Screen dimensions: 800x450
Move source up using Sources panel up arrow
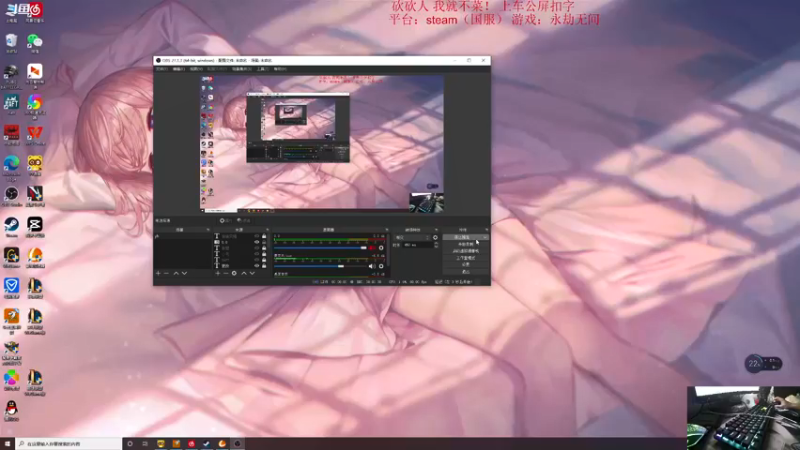[244, 273]
